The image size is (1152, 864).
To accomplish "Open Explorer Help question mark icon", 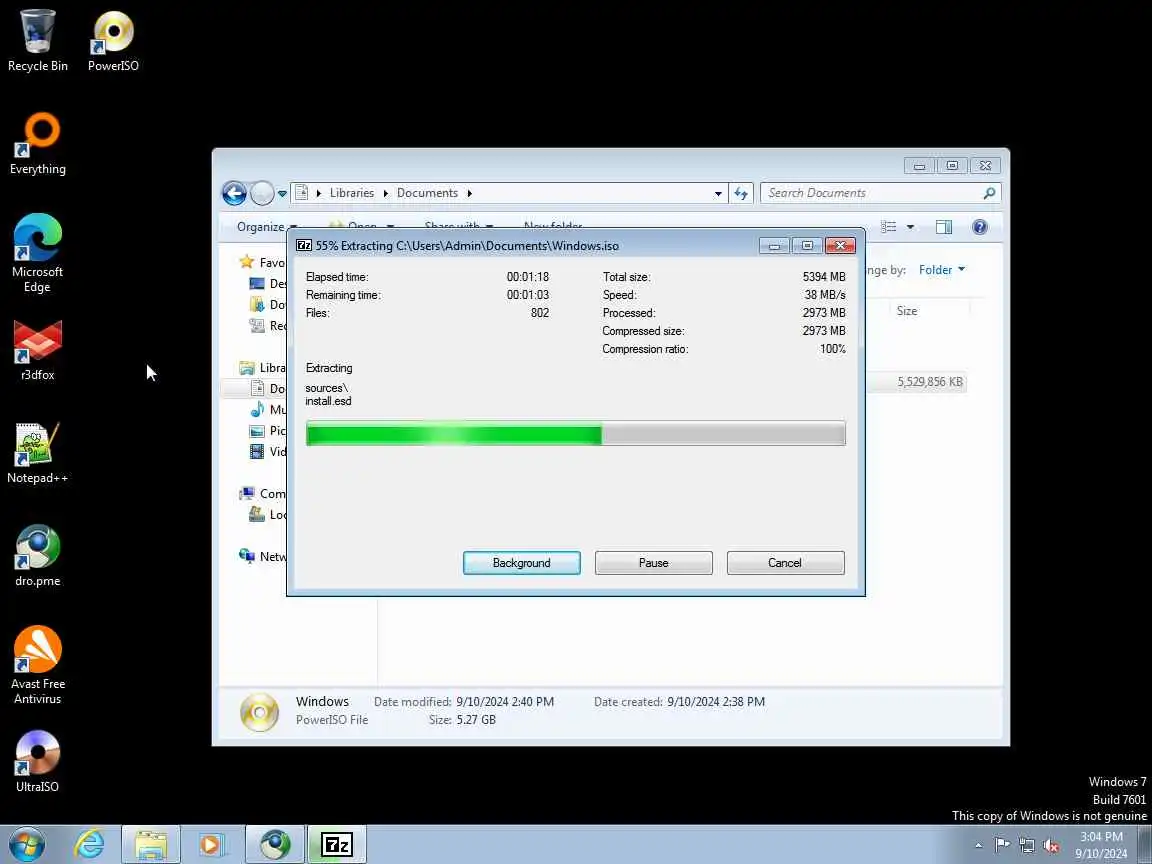I will (979, 227).
